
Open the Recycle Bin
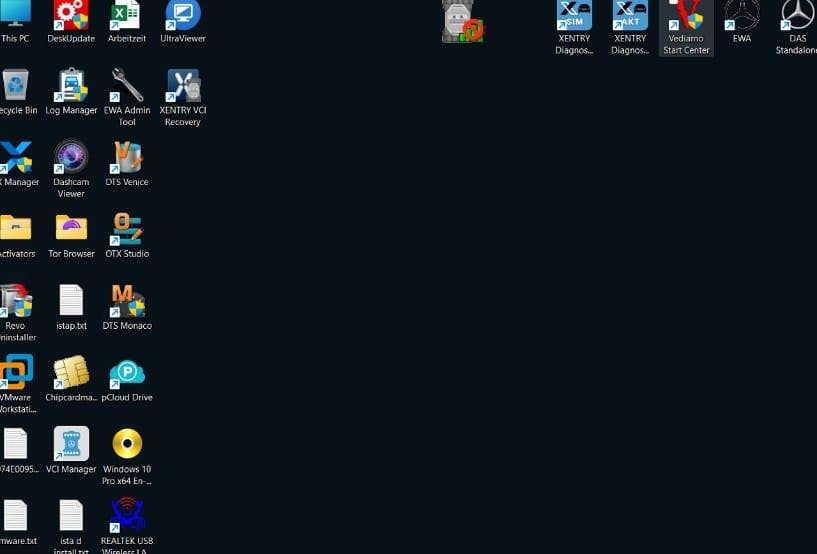pos(16,92)
